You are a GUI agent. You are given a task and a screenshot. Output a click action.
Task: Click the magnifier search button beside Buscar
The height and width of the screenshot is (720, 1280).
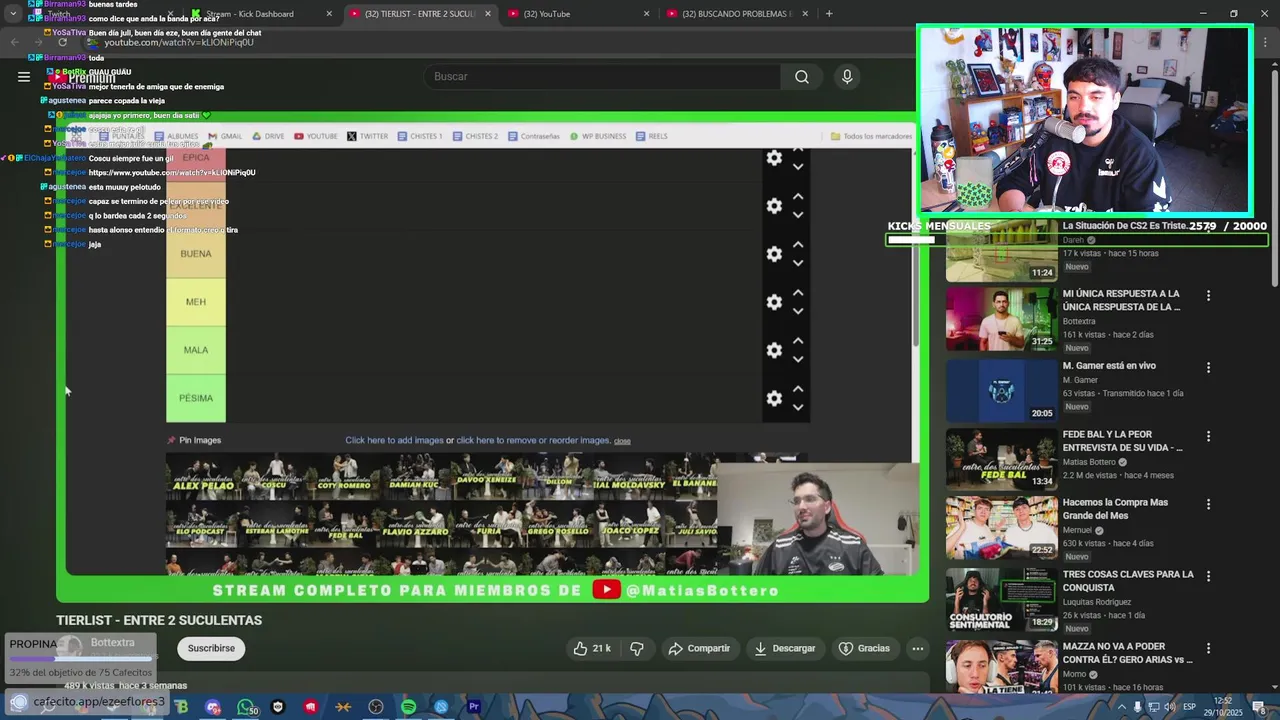pyautogui.click(x=802, y=77)
